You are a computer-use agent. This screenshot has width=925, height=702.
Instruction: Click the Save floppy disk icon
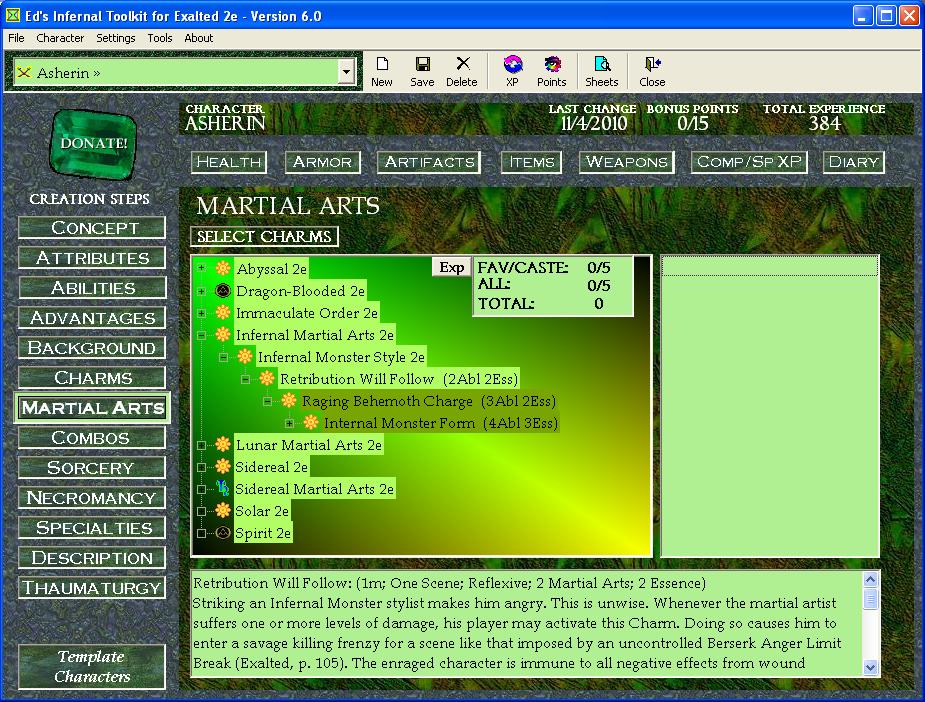click(422, 64)
